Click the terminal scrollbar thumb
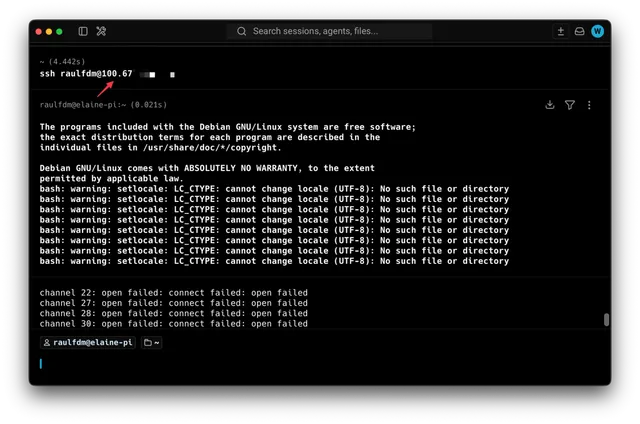The image size is (640, 424). click(x=607, y=320)
